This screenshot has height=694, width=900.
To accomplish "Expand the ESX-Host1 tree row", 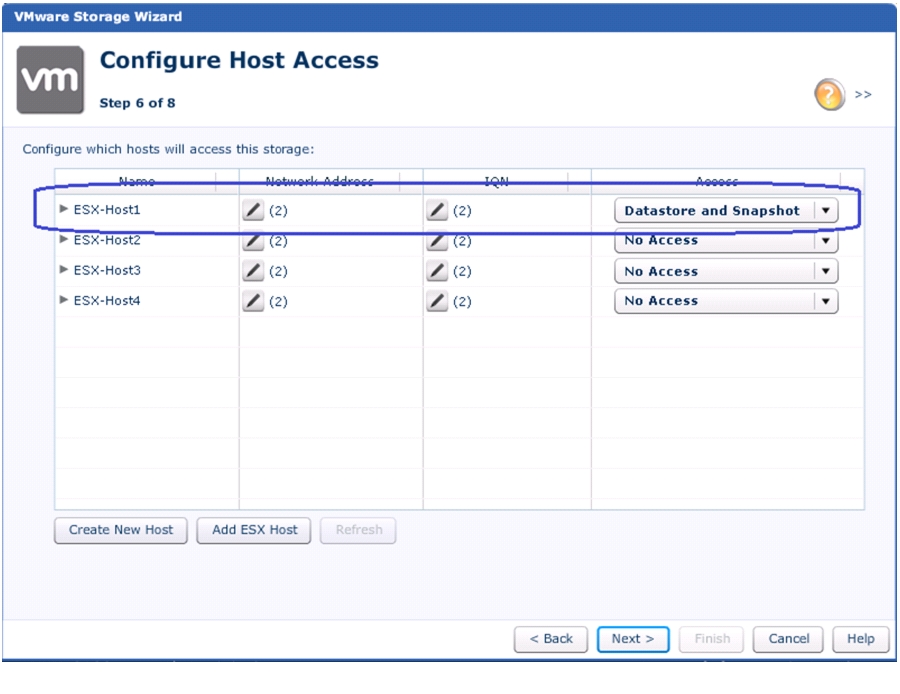I will 64,208.
